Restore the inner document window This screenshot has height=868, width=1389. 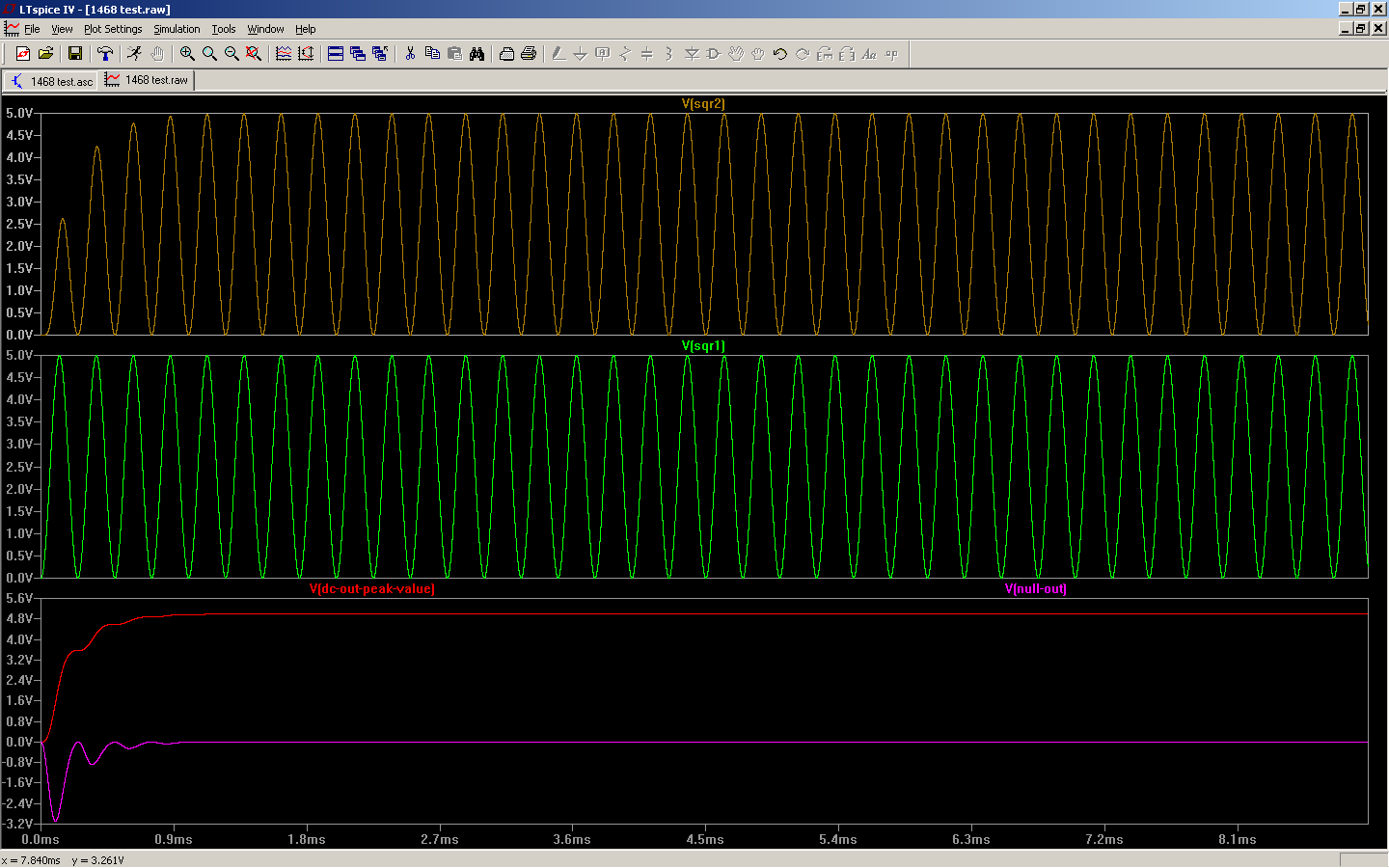[1361, 28]
